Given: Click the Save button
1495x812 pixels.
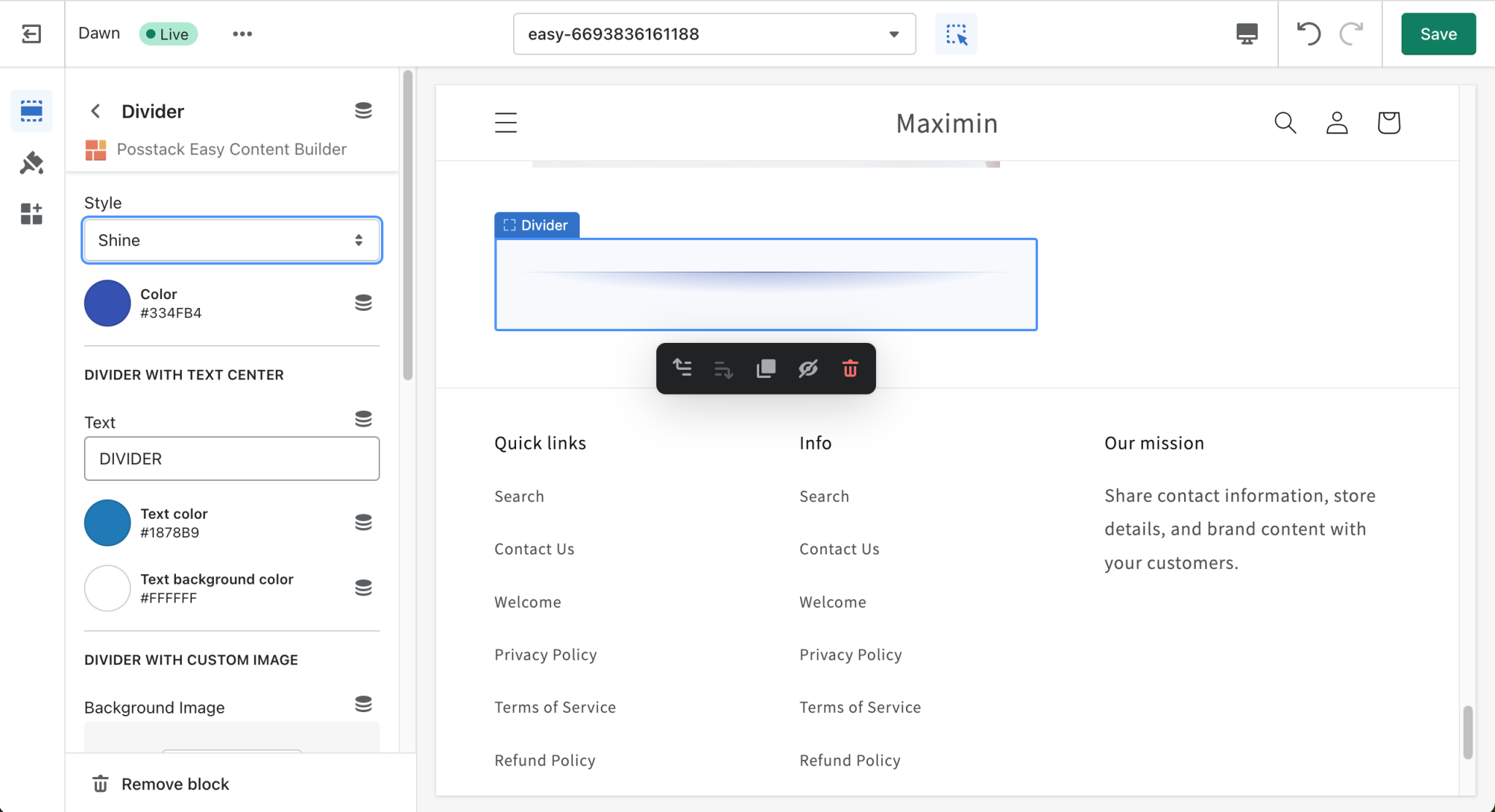Looking at the screenshot, I should tap(1437, 34).
